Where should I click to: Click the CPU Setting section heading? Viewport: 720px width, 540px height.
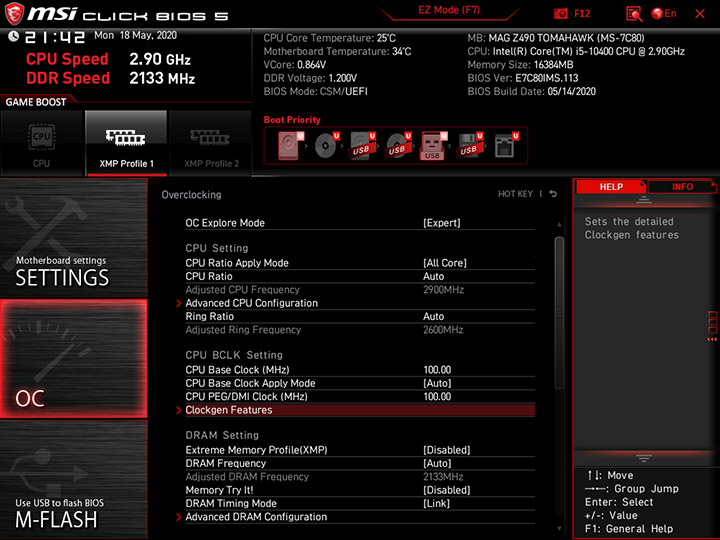click(x=217, y=248)
